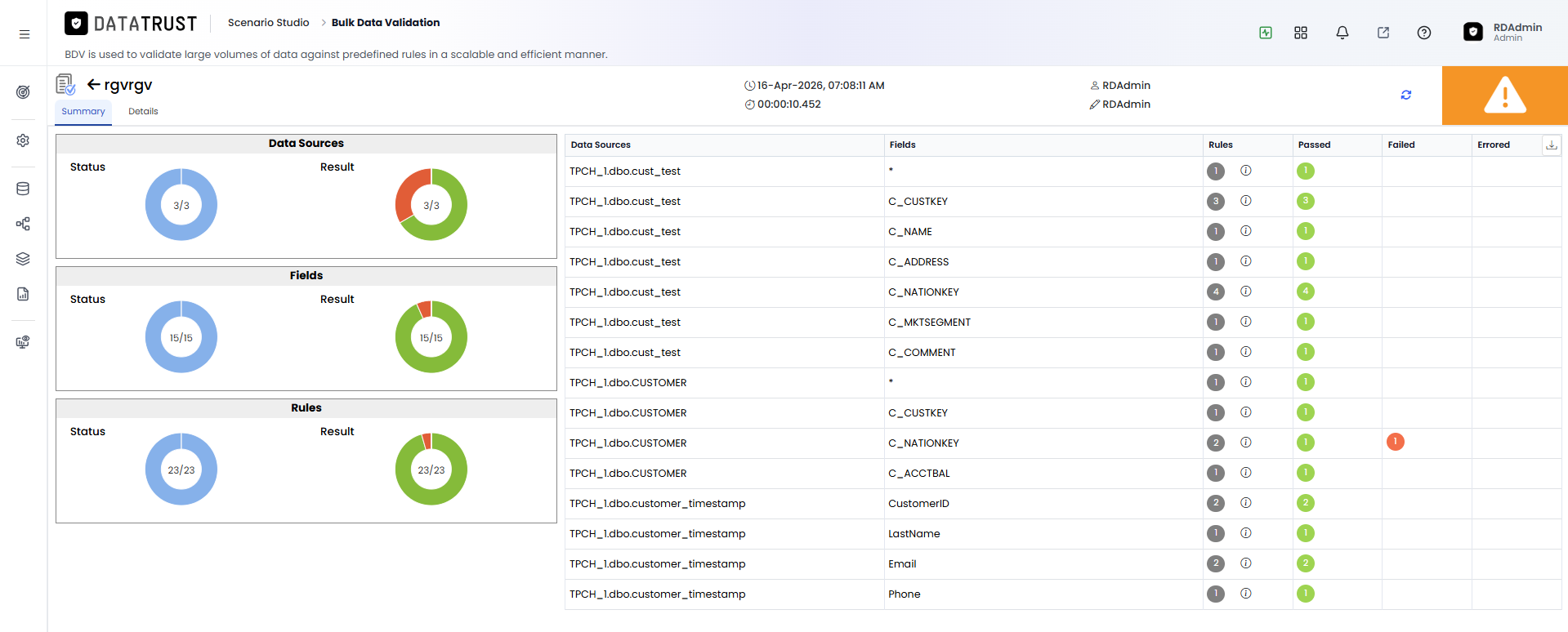Screen dimensions: 1568x632
Task: Click Data Sources Status donut chart
Action: pos(181,205)
